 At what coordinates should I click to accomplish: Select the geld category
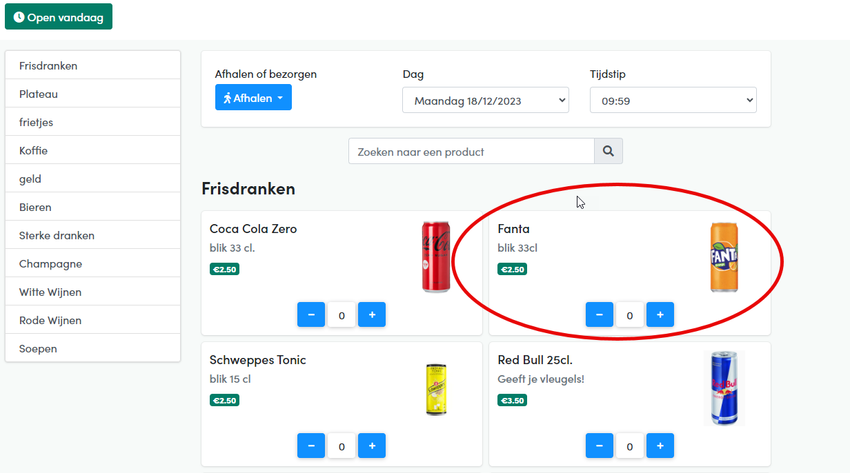[93, 179]
